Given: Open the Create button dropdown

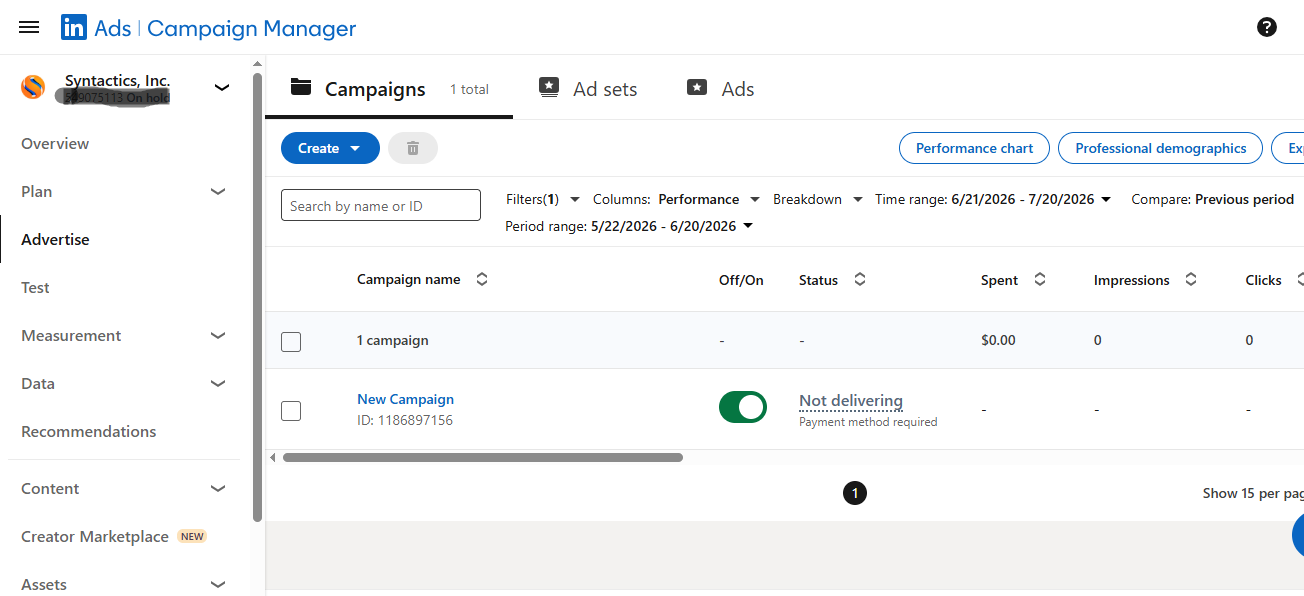Looking at the screenshot, I should point(330,148).
